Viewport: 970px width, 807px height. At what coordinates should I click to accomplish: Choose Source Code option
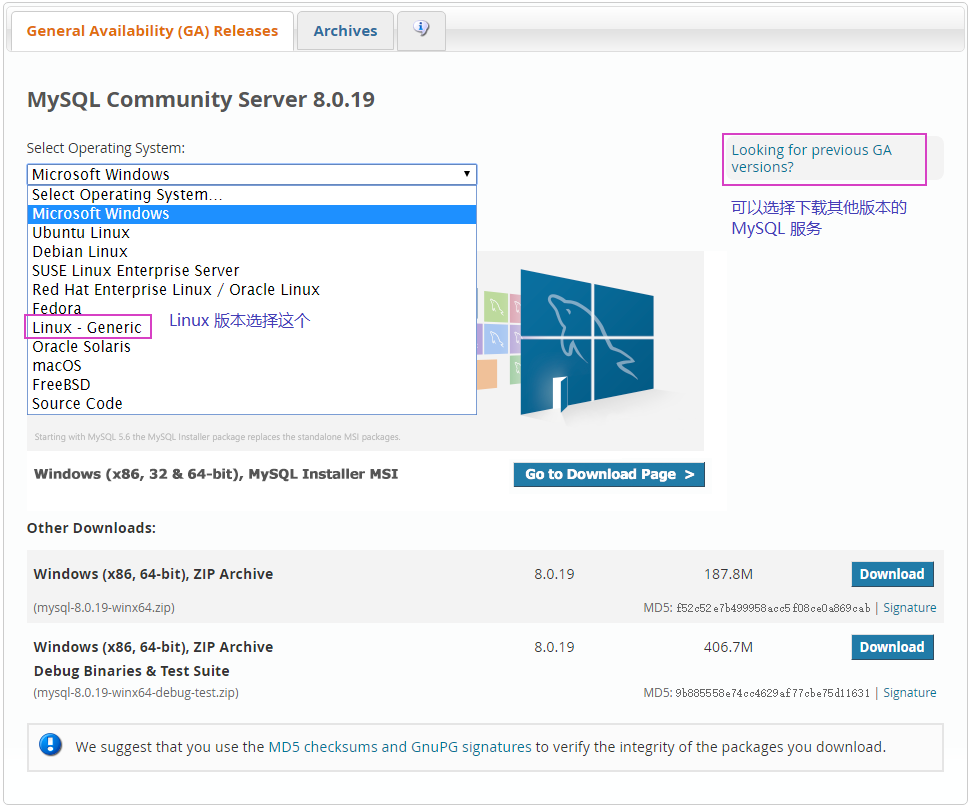[x=252, y=404]
